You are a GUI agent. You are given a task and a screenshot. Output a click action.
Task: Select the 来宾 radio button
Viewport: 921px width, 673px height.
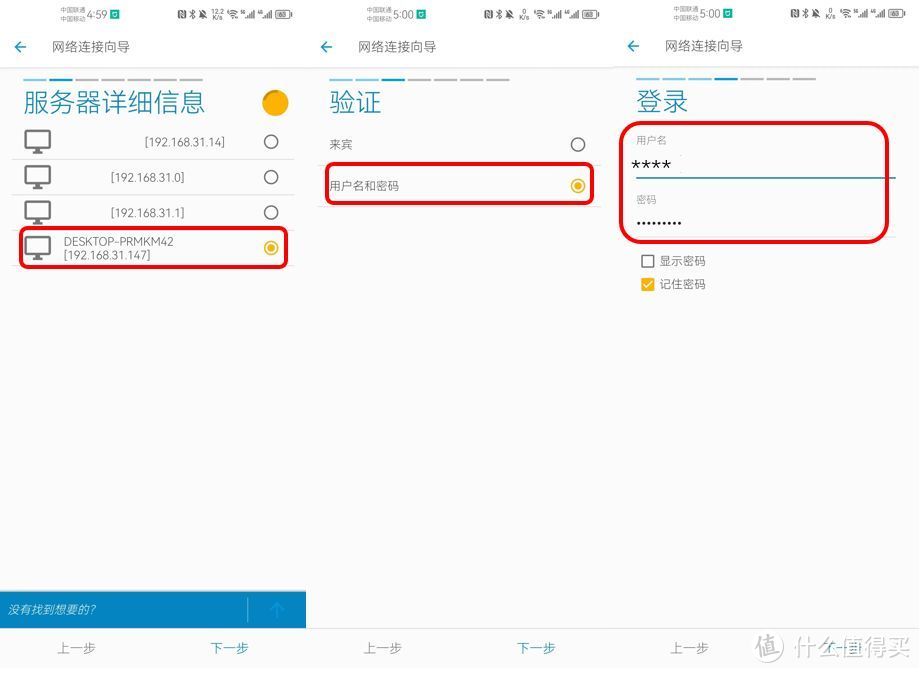click(578, 144)
